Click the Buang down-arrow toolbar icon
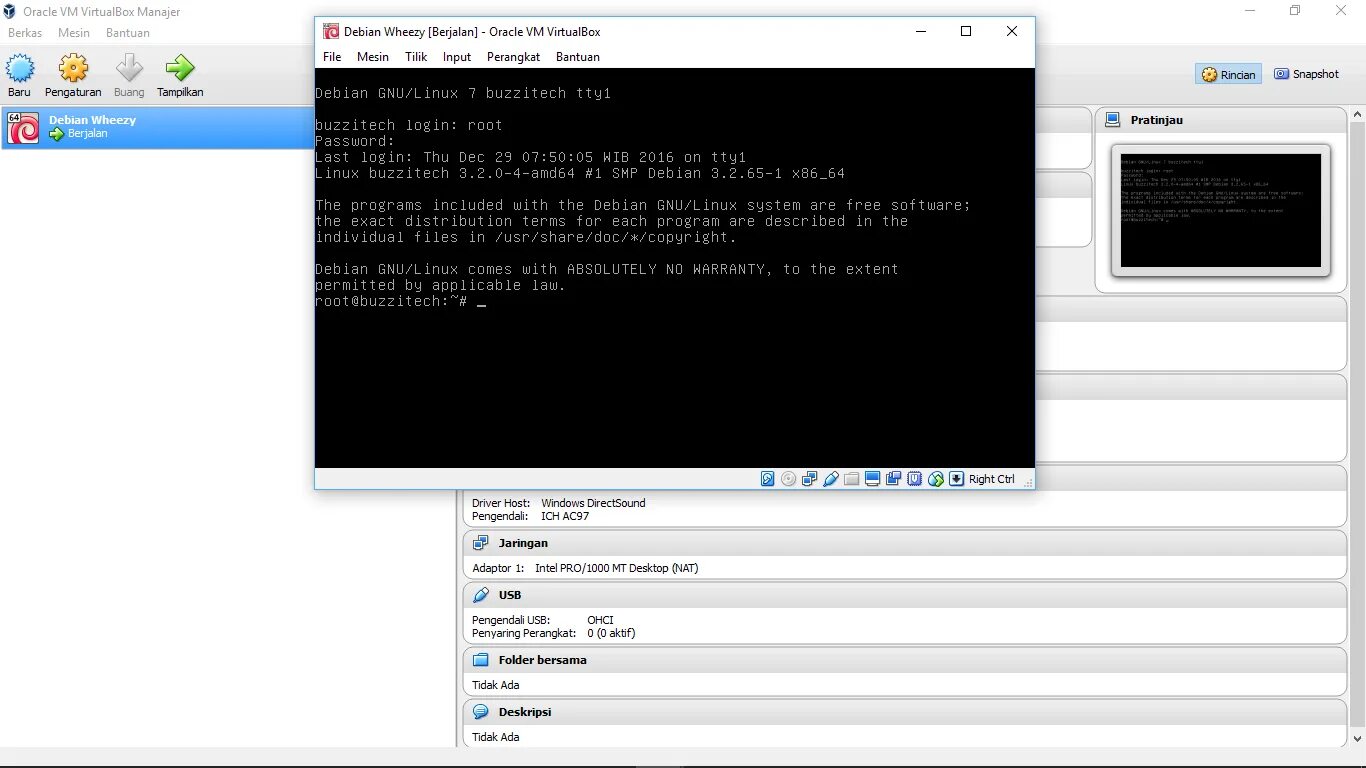This screenshot has height=768, width=1366. tap(129, 68)
